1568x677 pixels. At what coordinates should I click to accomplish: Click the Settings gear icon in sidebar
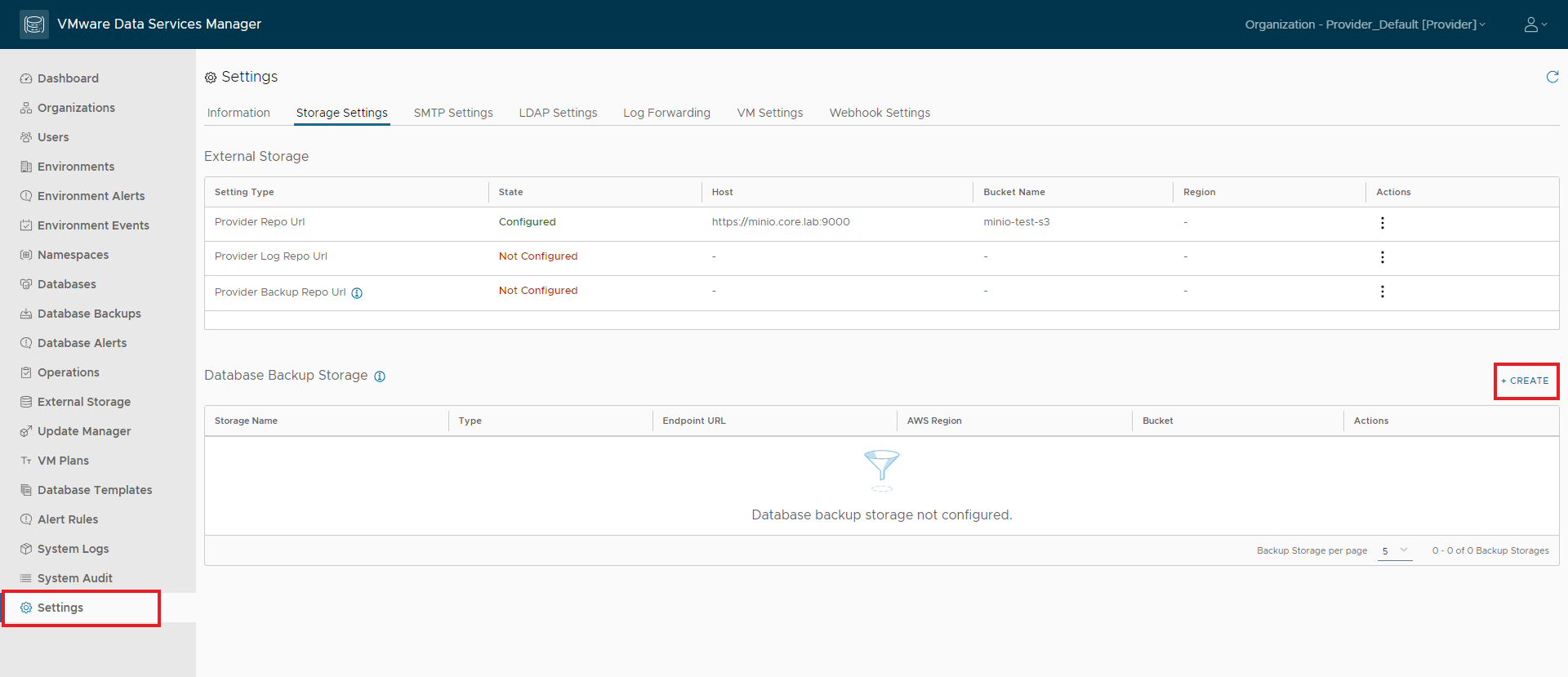(x=26, y=608)
